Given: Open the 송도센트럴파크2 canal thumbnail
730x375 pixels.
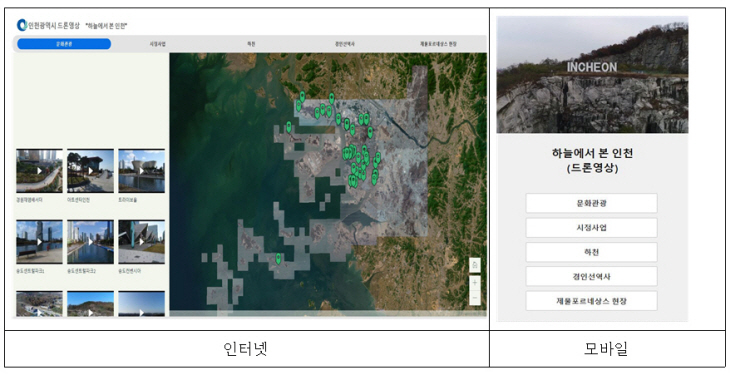Looking at the screenshot, I should [90, 242].
